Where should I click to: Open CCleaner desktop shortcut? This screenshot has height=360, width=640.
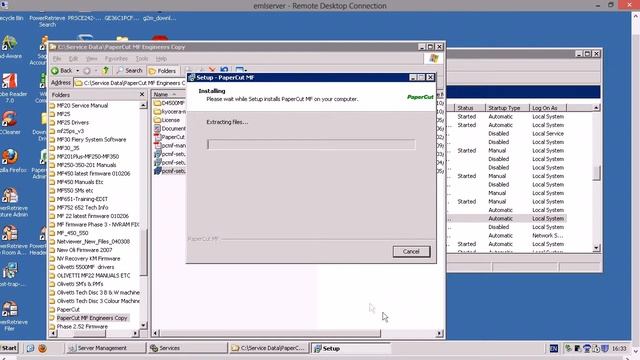click(x=10, y=122)
